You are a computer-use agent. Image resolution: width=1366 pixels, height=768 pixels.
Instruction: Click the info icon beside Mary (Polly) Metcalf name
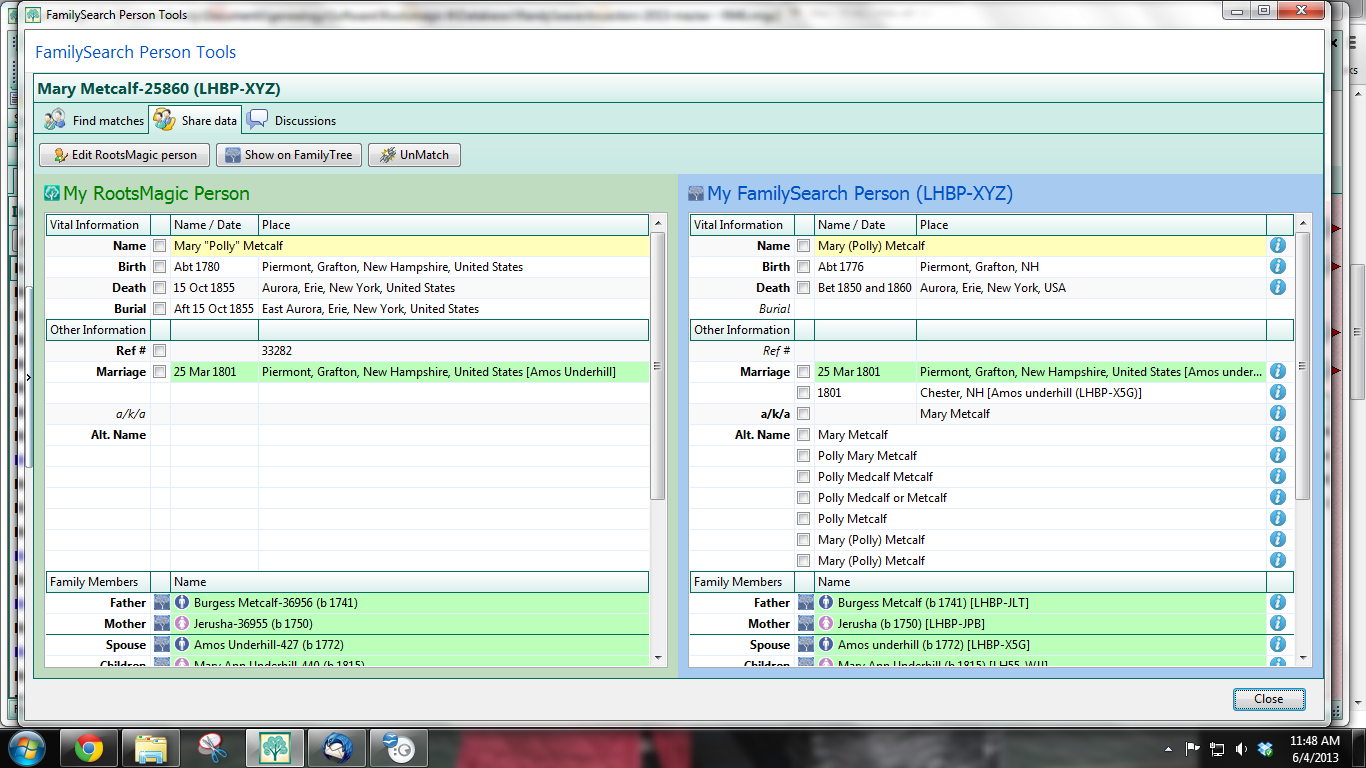[x=1278, y=245]
